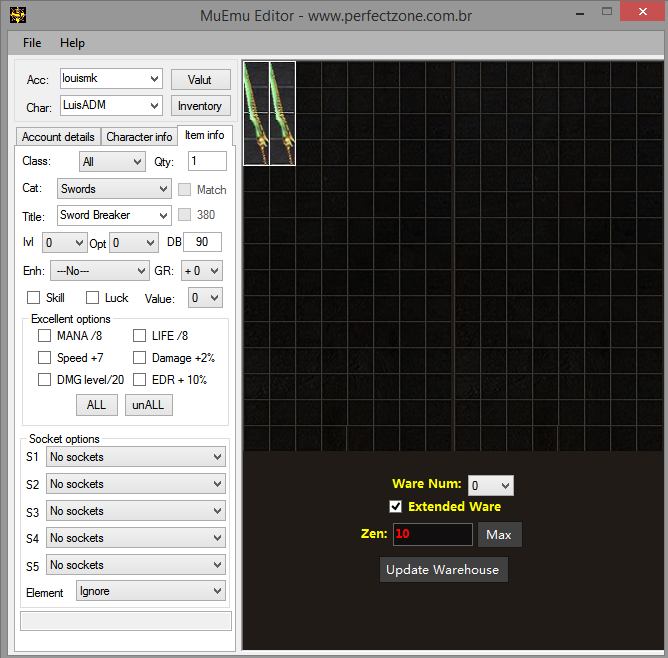Open the Class dropdown
The image size is (668, 658).
pyautogui.click(x=112, y=162)
